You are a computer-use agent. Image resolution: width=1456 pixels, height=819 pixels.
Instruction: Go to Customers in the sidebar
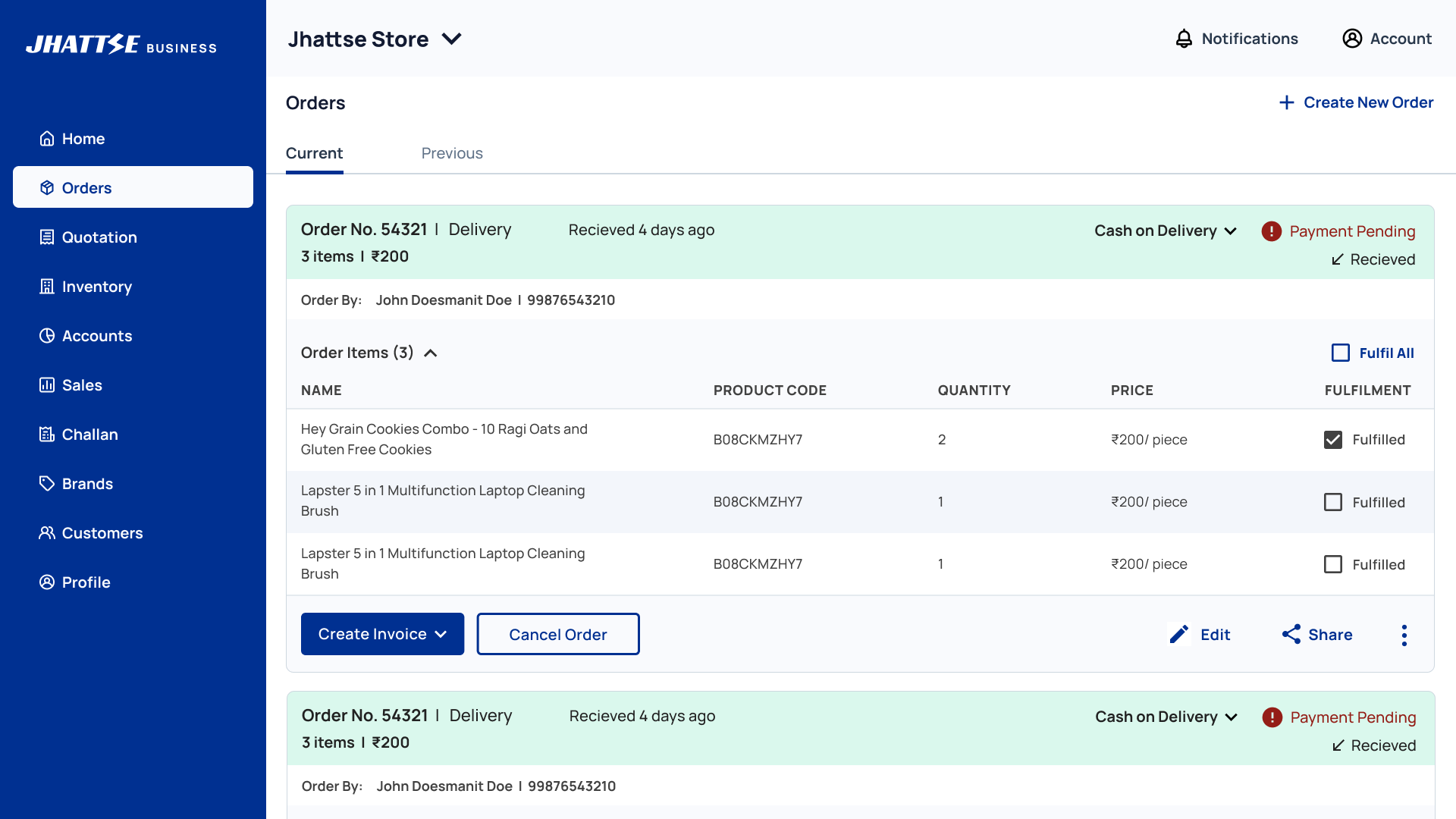102,533
